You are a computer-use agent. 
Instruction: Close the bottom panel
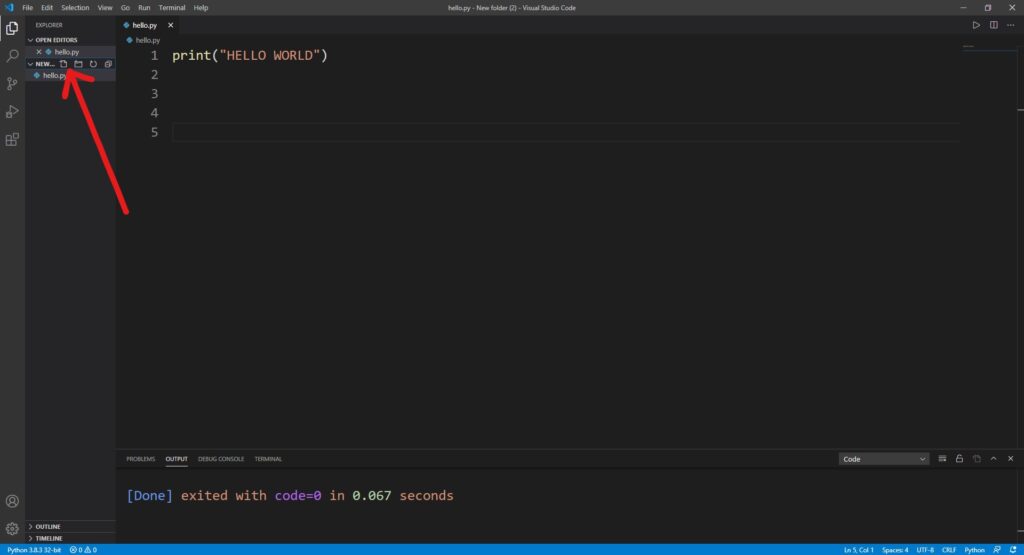(1010, 458)
